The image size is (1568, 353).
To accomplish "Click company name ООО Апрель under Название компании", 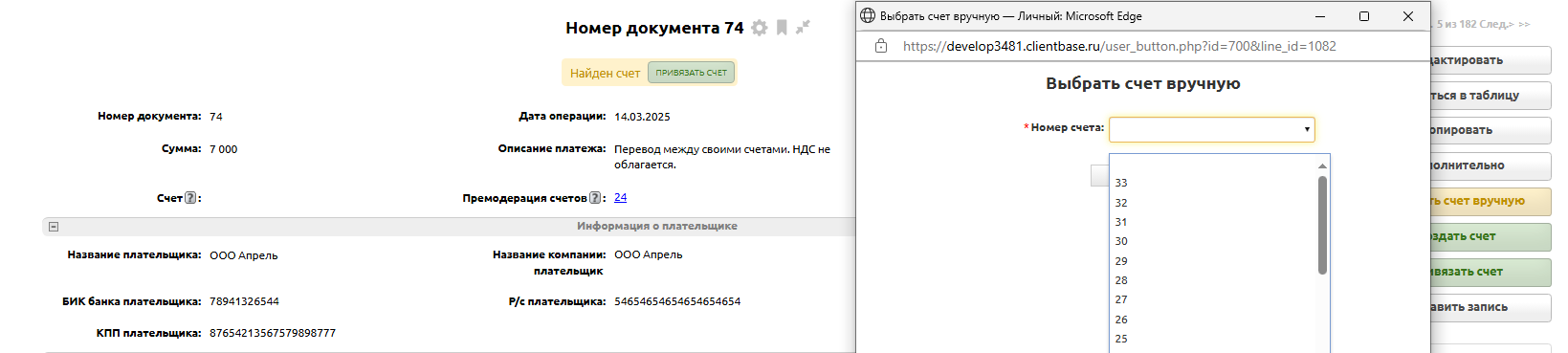I will (649, 254).
